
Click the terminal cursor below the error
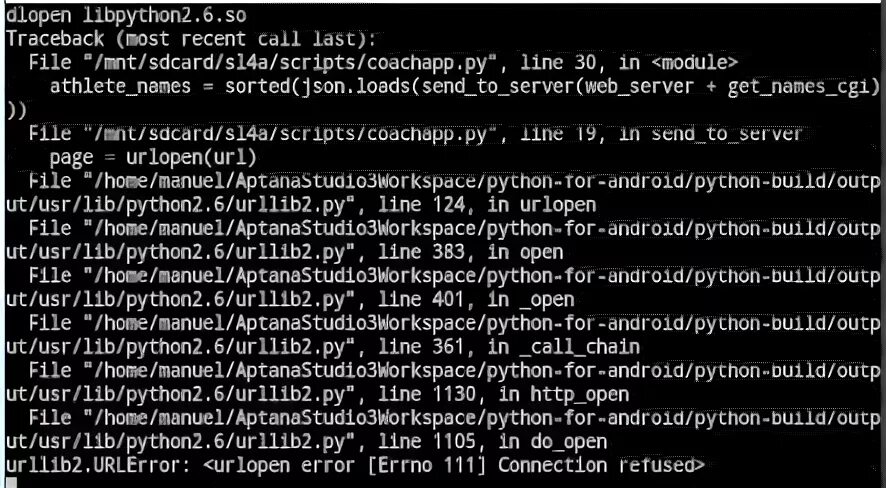(x=11, y=483)
